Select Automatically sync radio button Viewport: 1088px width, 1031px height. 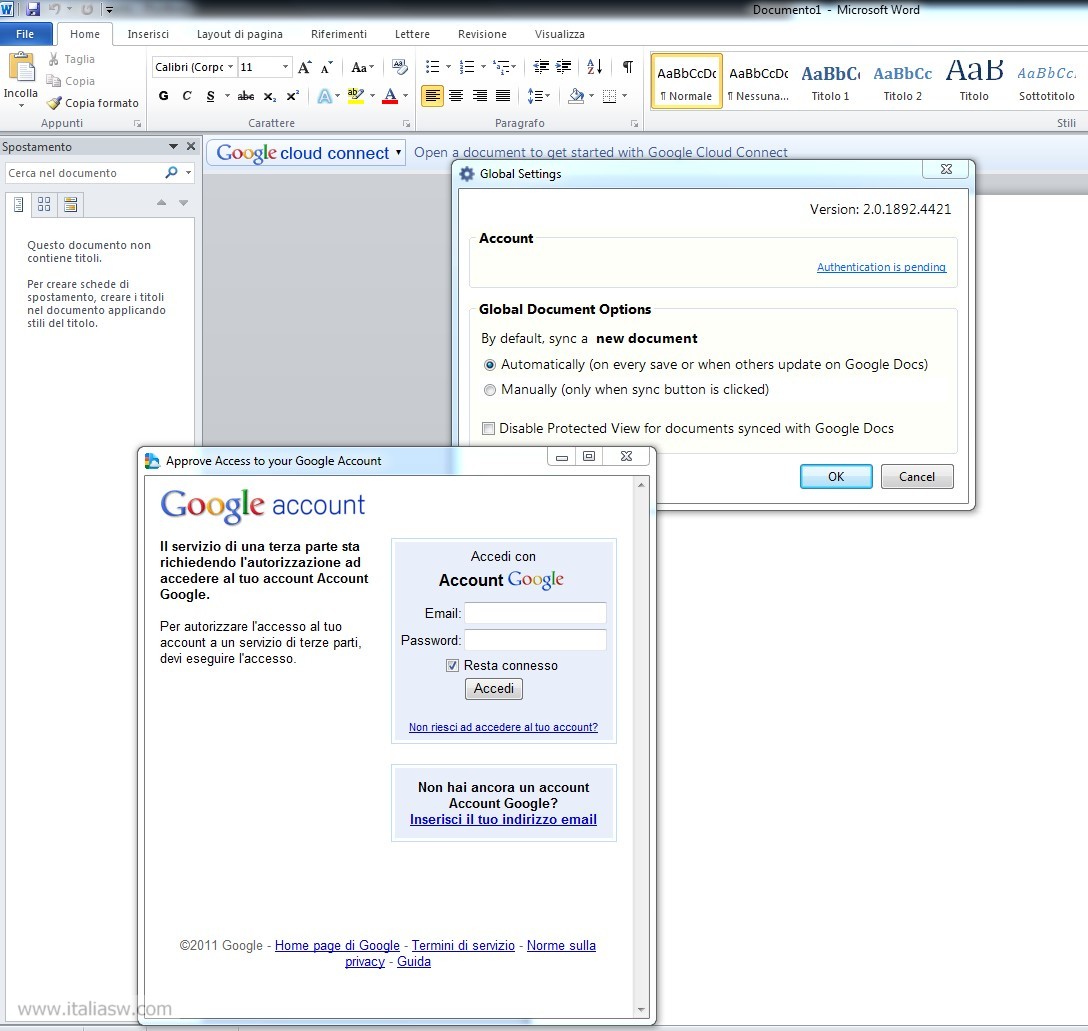click(x=490, y=365)
